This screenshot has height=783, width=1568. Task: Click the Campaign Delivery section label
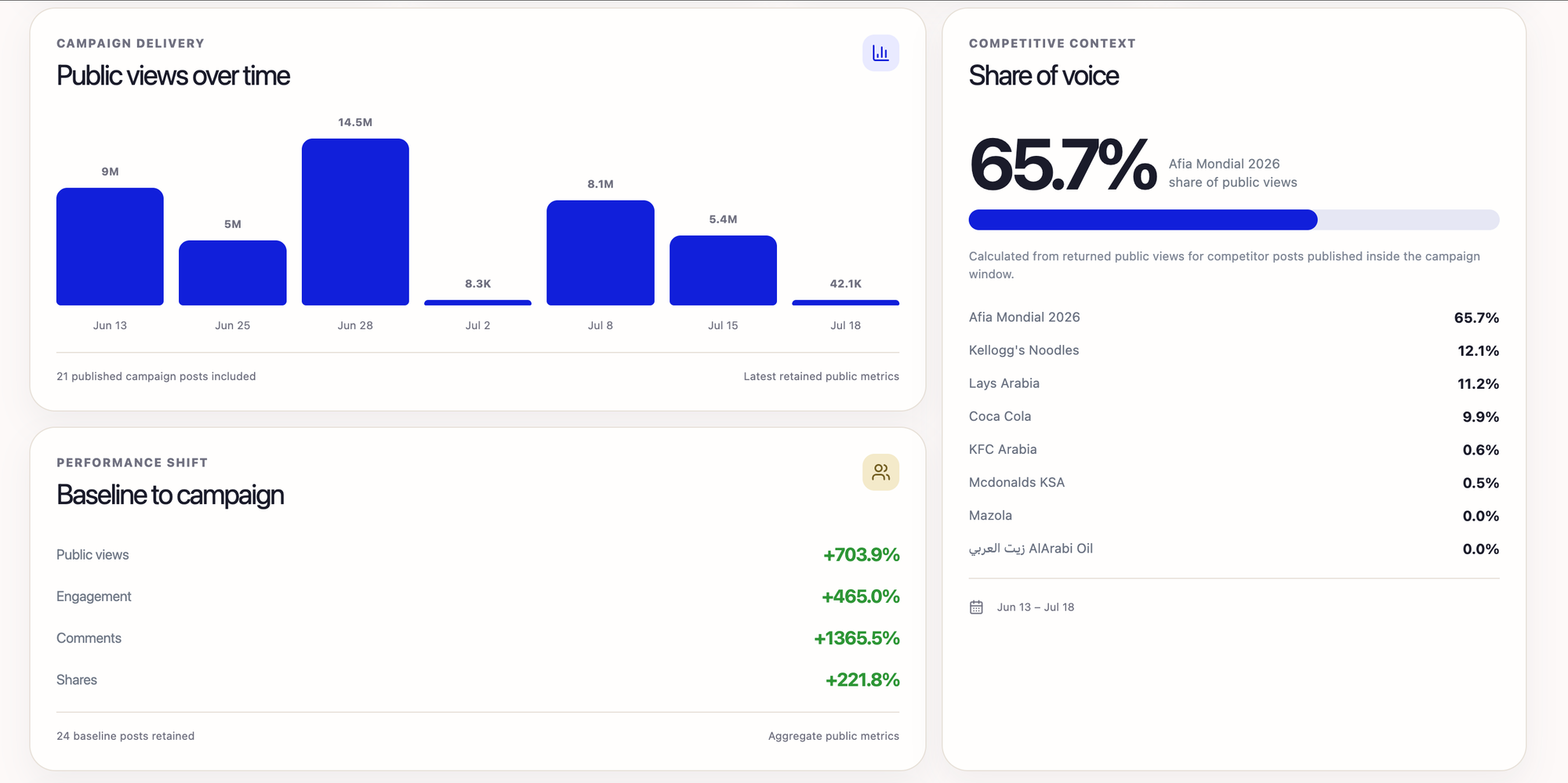click(x=130, y=44)
